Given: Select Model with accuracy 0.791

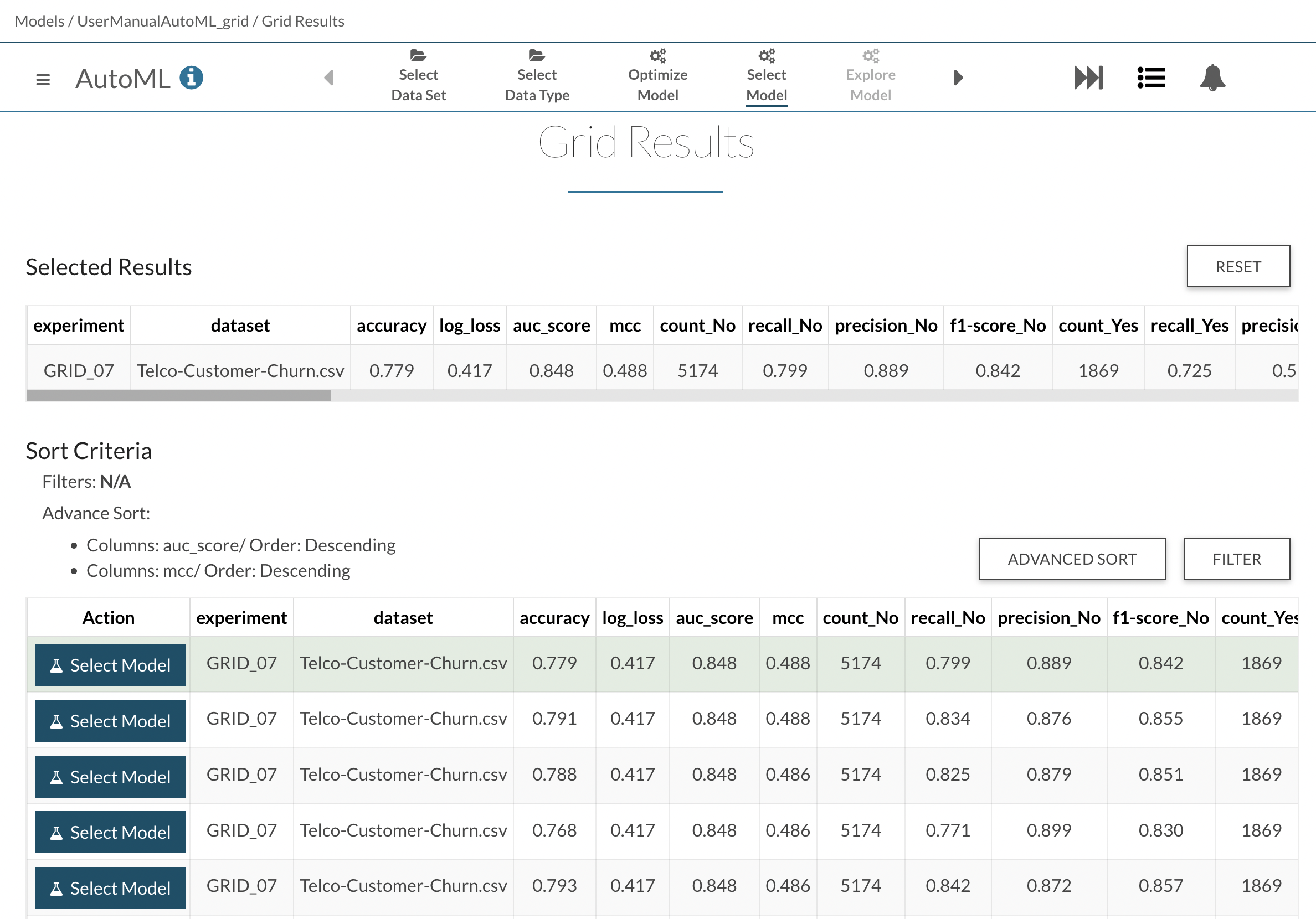Looking at the screenshot, I should [x=110, y=721].
